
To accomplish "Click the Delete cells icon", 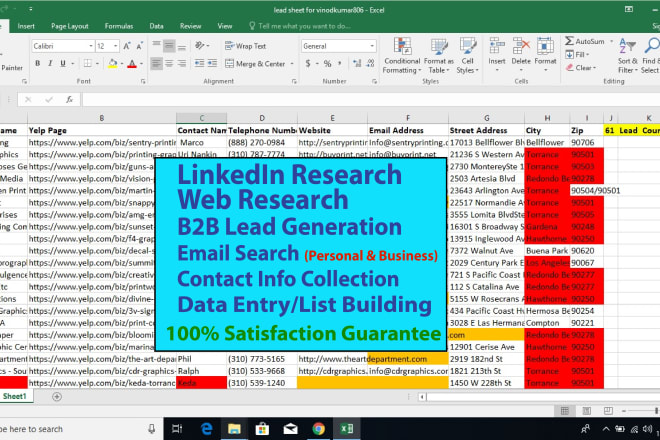I will coord(521,45).
